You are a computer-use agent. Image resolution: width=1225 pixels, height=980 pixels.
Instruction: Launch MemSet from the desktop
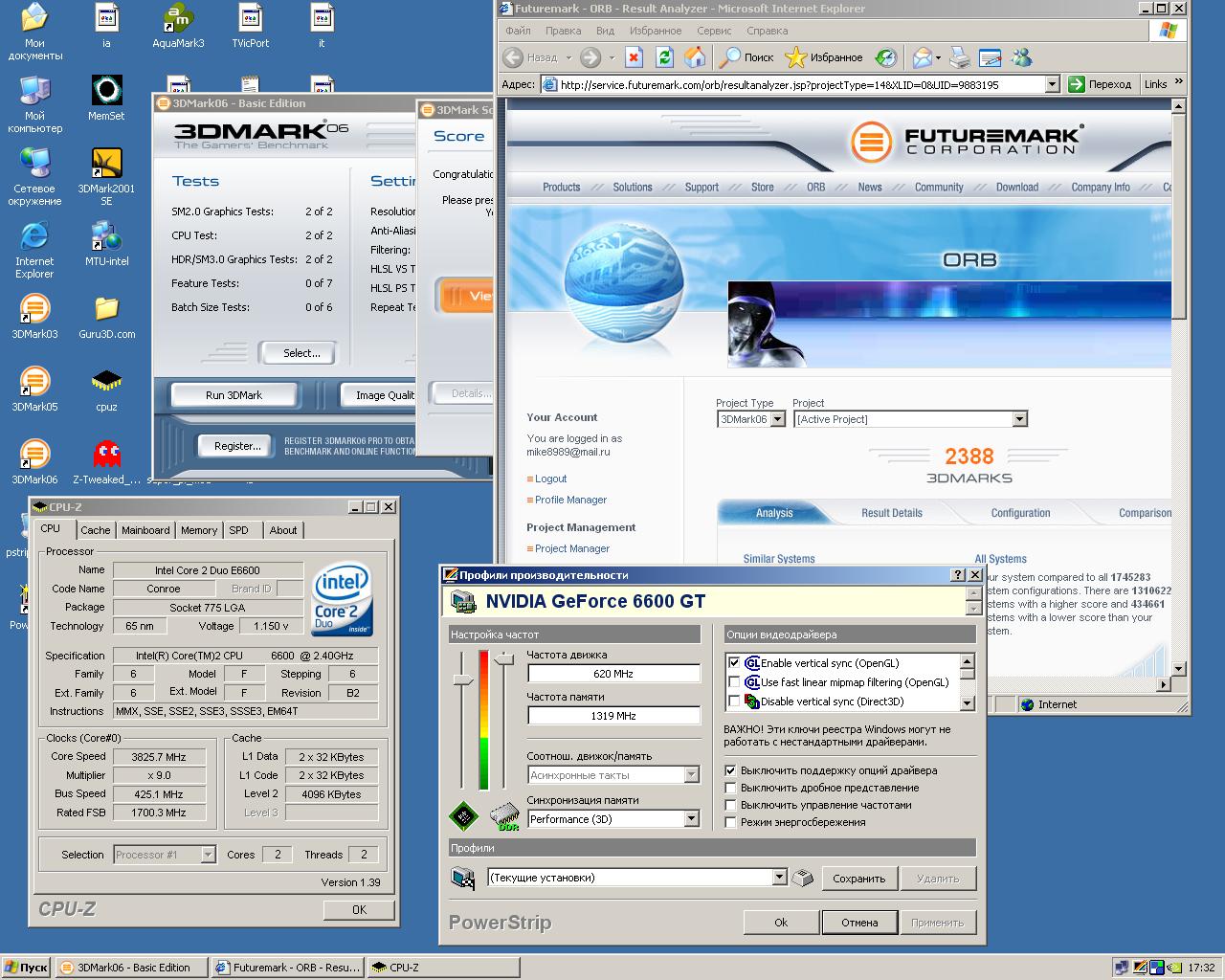pos(106,98)
